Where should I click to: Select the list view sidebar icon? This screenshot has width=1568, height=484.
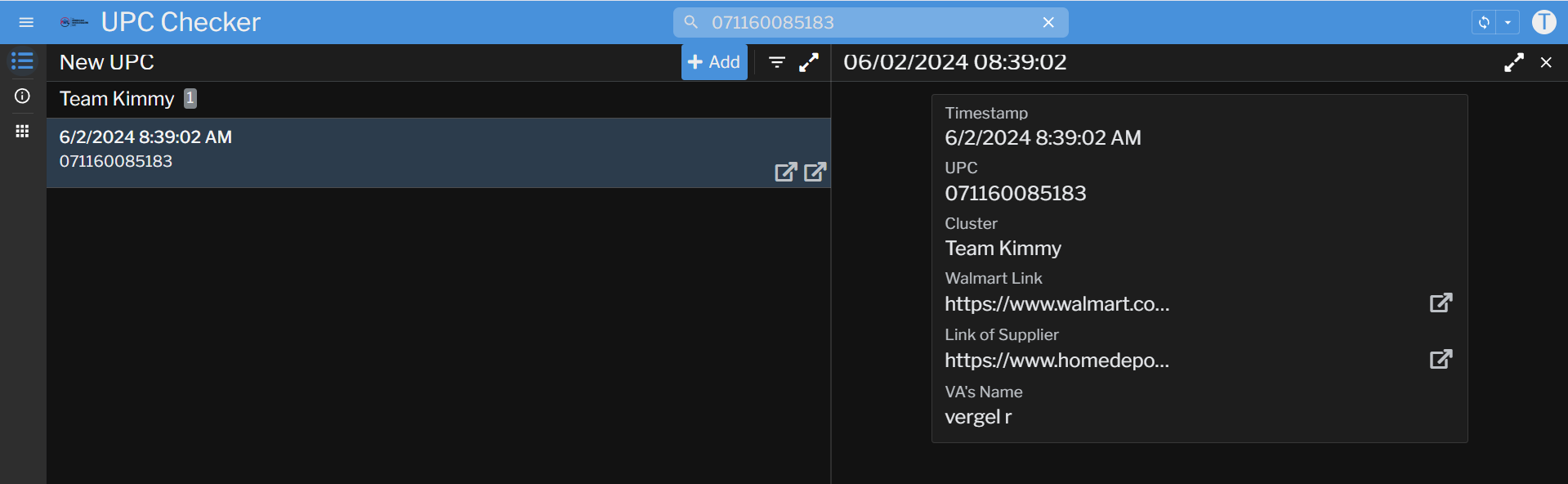pyautogui.click(x=22, y=61)
